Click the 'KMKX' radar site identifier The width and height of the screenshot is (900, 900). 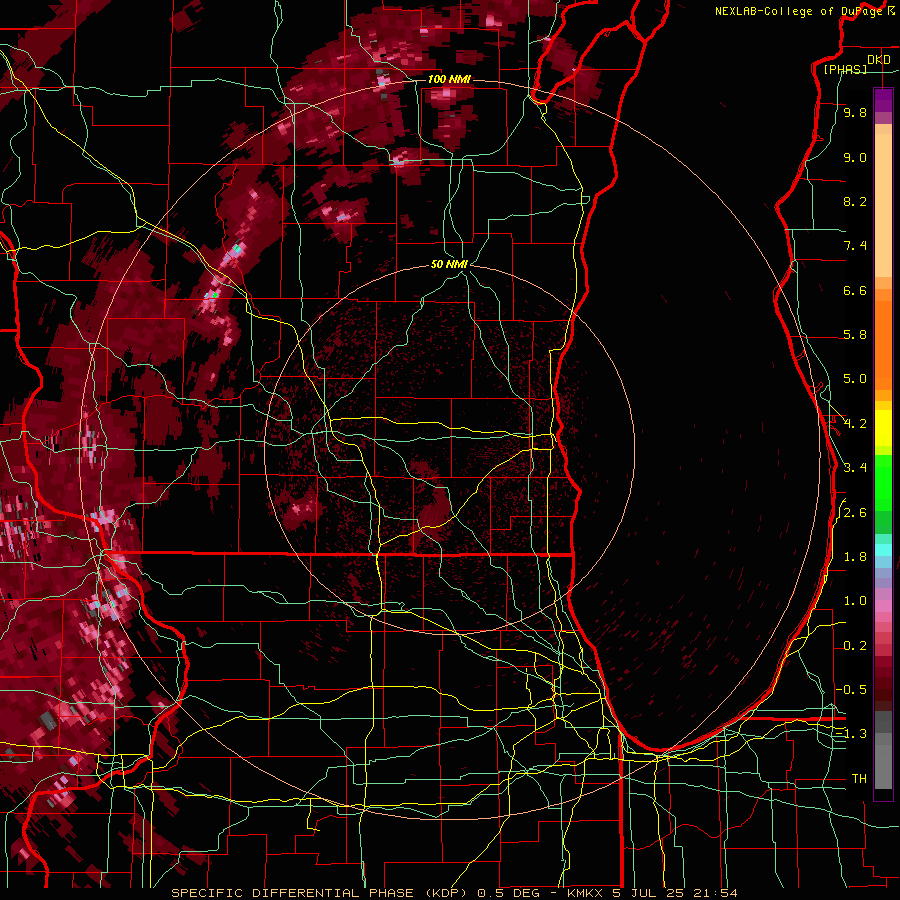pyautogui.click(x=583, y=893)
